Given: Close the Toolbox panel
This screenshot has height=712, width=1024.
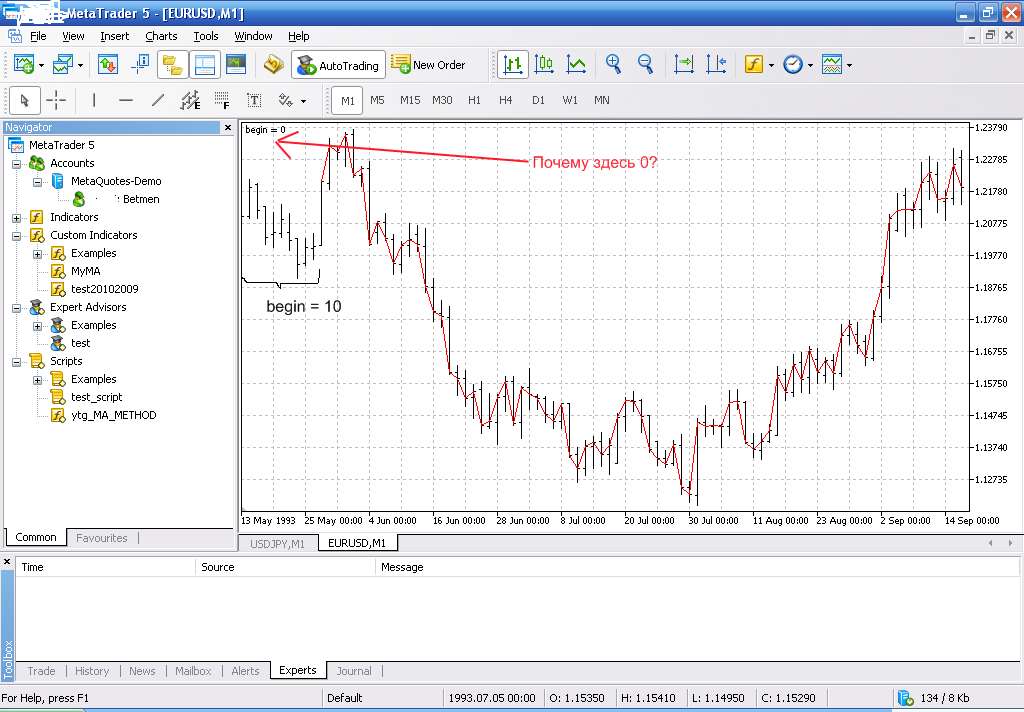Looking at the screenshot, I should [x=7, y=562].
